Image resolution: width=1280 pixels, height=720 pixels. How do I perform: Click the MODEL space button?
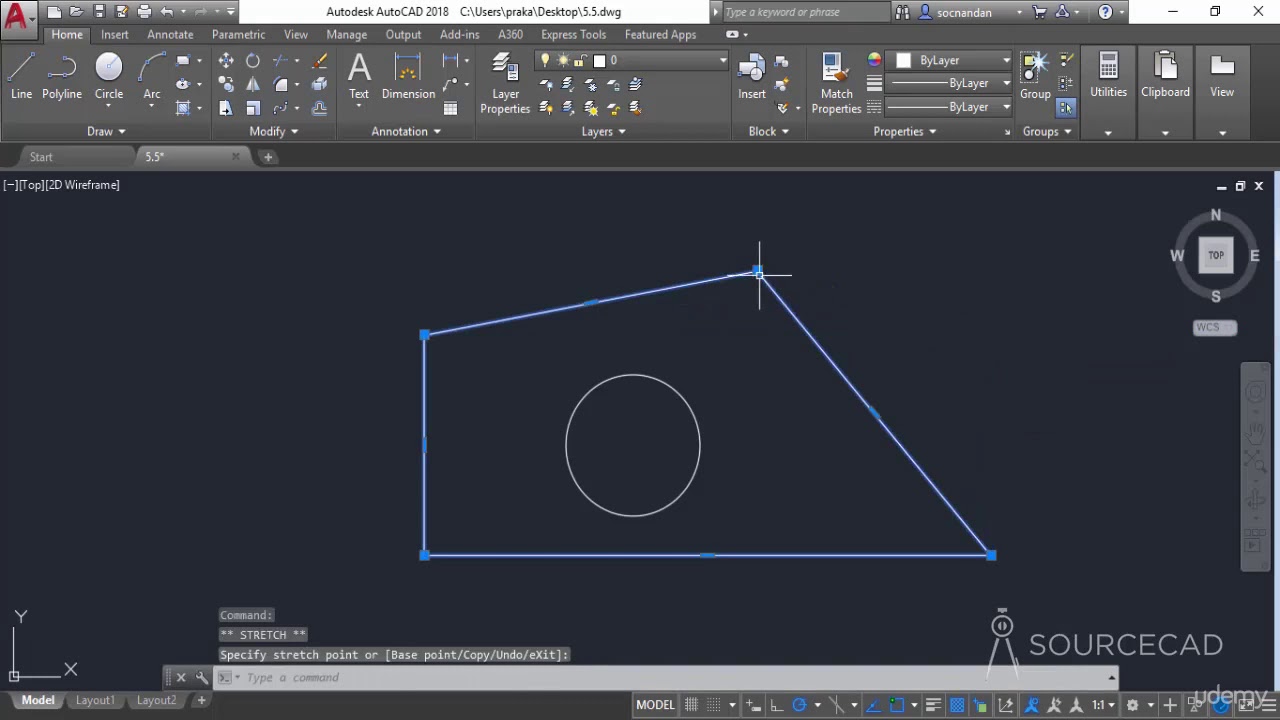tap(655, 705)
